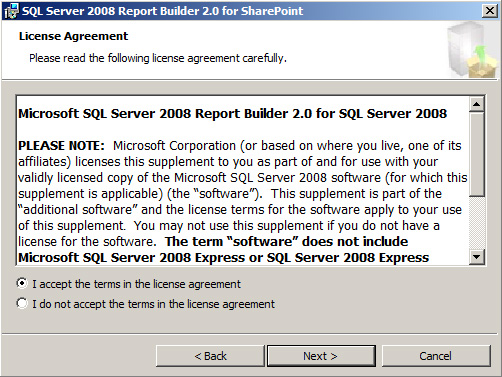Cancel the setup wizard

click(436, 356)
